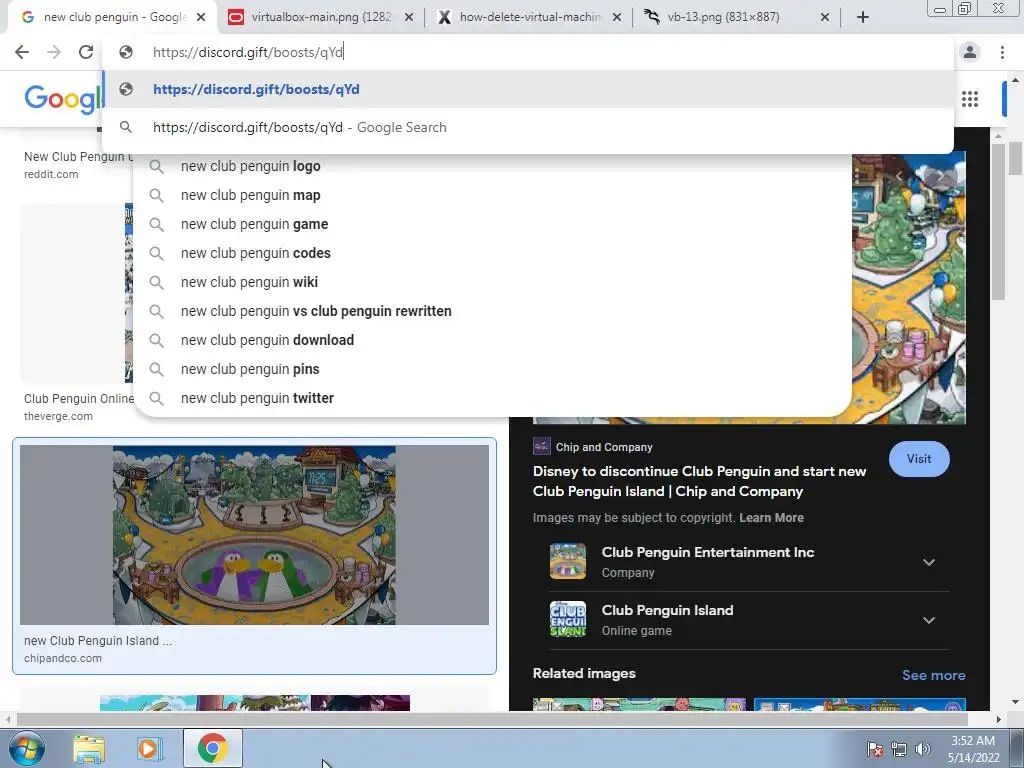Click the theverge.com source text
1024x768 pixels.
(x=58, y=416)
